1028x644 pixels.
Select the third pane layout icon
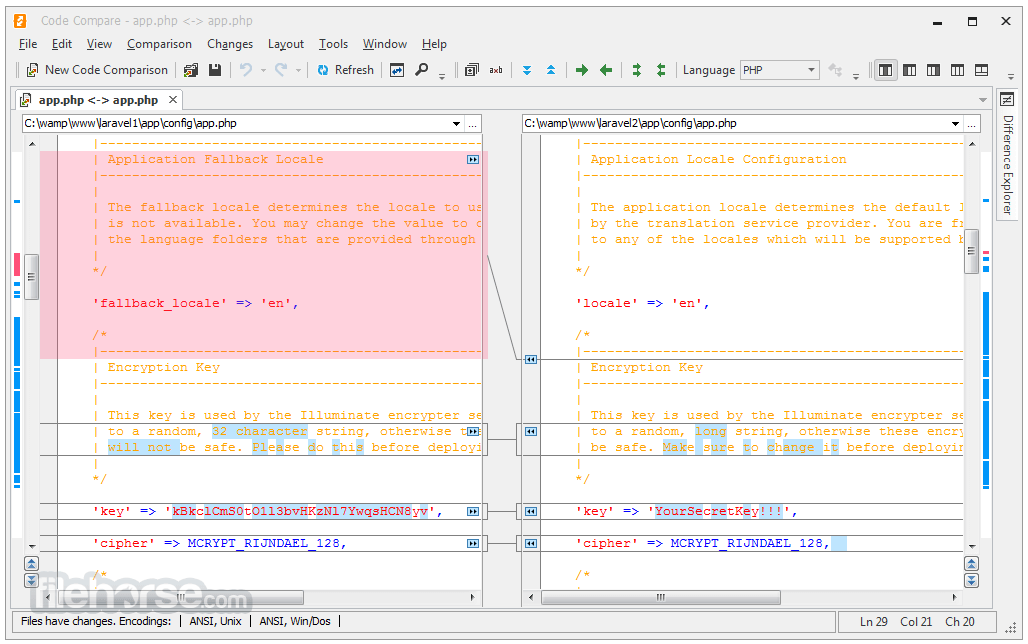[933, 70]
